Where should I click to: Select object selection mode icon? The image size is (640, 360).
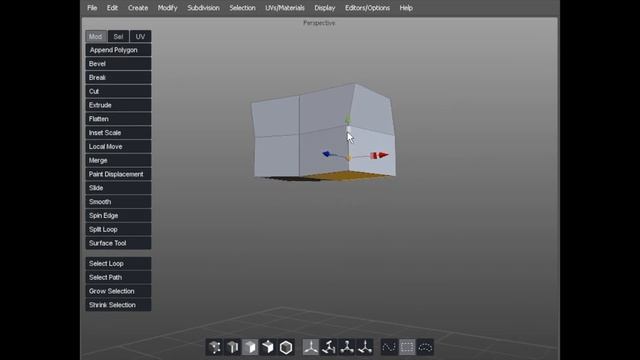268,347
